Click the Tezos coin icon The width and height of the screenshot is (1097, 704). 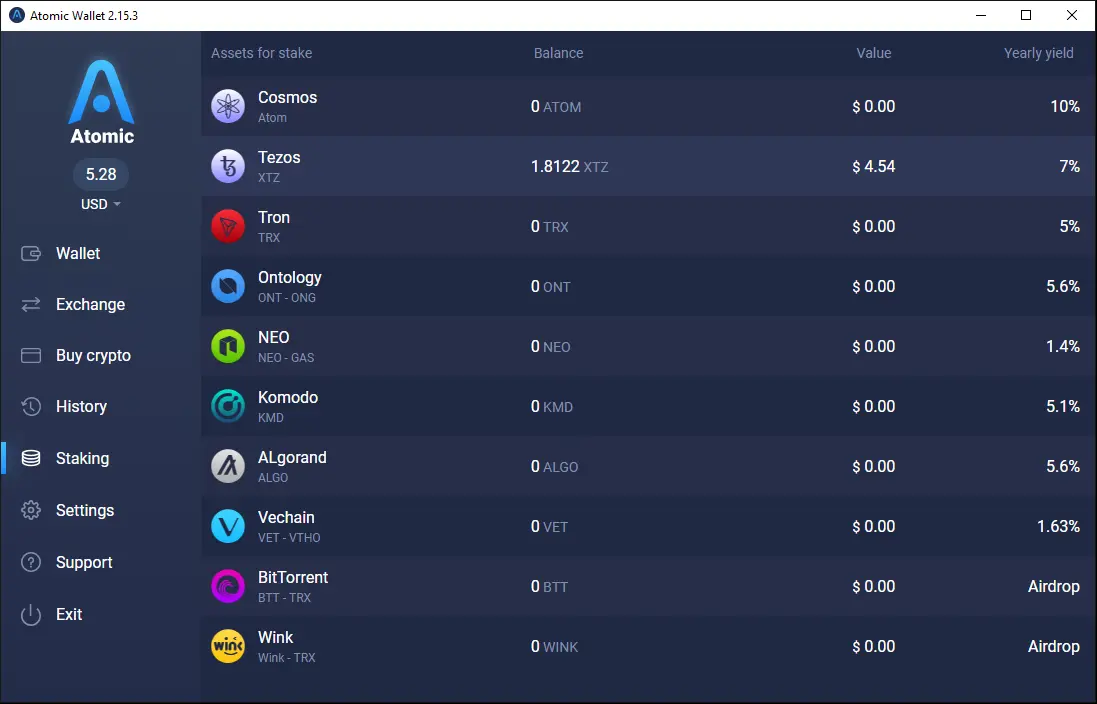point(228,167)
